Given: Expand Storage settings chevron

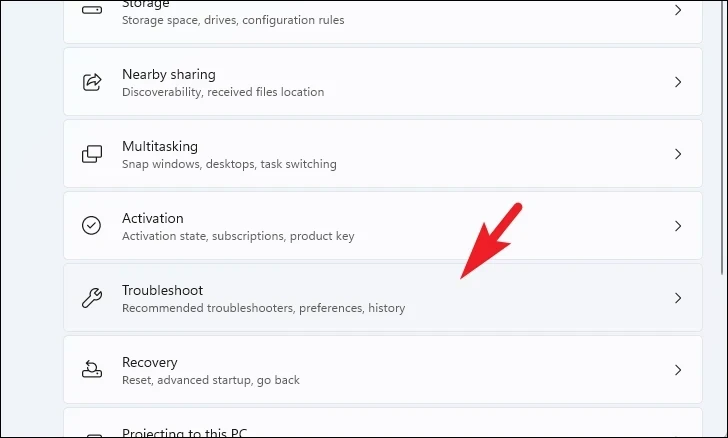Looking at the screenshot, I should 678,10.
